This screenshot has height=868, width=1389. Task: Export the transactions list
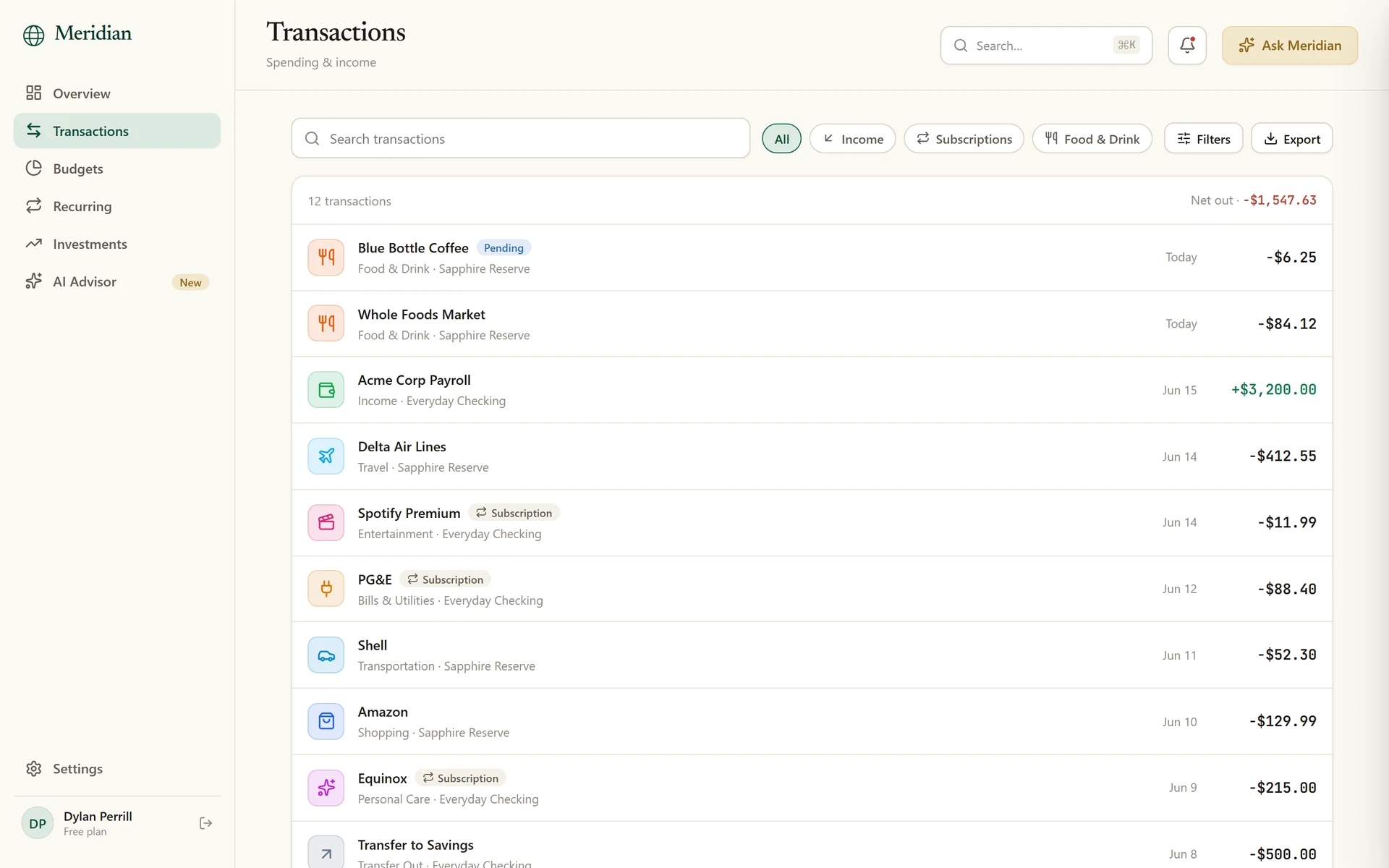(1291, 138)
